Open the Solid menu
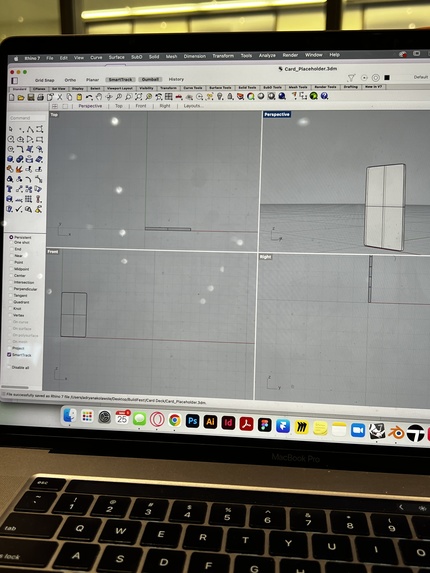Image resolution: width=430 pixels, height=573 pixels. pos(154,57)
